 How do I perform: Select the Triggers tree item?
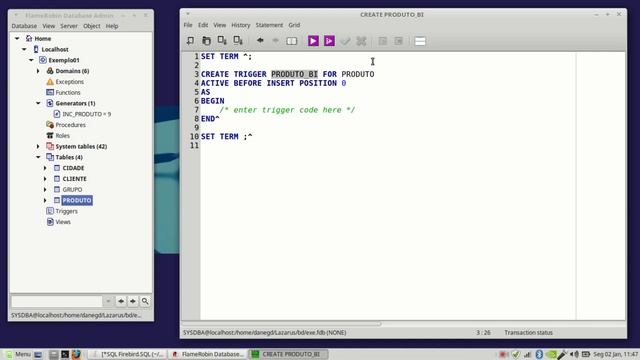67,211
